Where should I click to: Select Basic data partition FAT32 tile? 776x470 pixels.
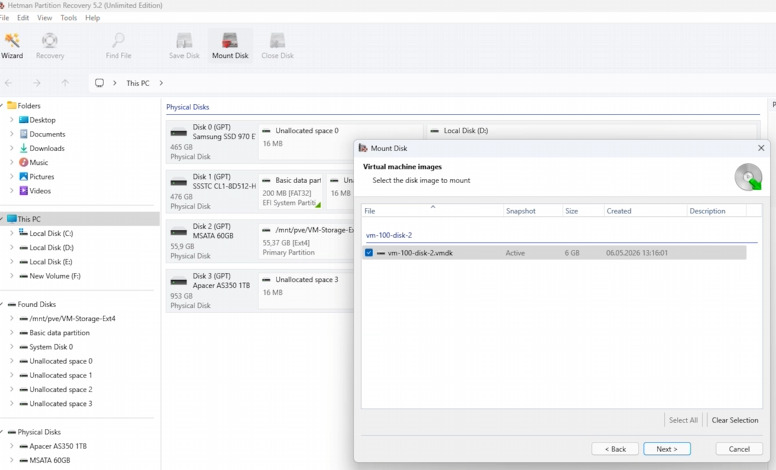(291, 192)
